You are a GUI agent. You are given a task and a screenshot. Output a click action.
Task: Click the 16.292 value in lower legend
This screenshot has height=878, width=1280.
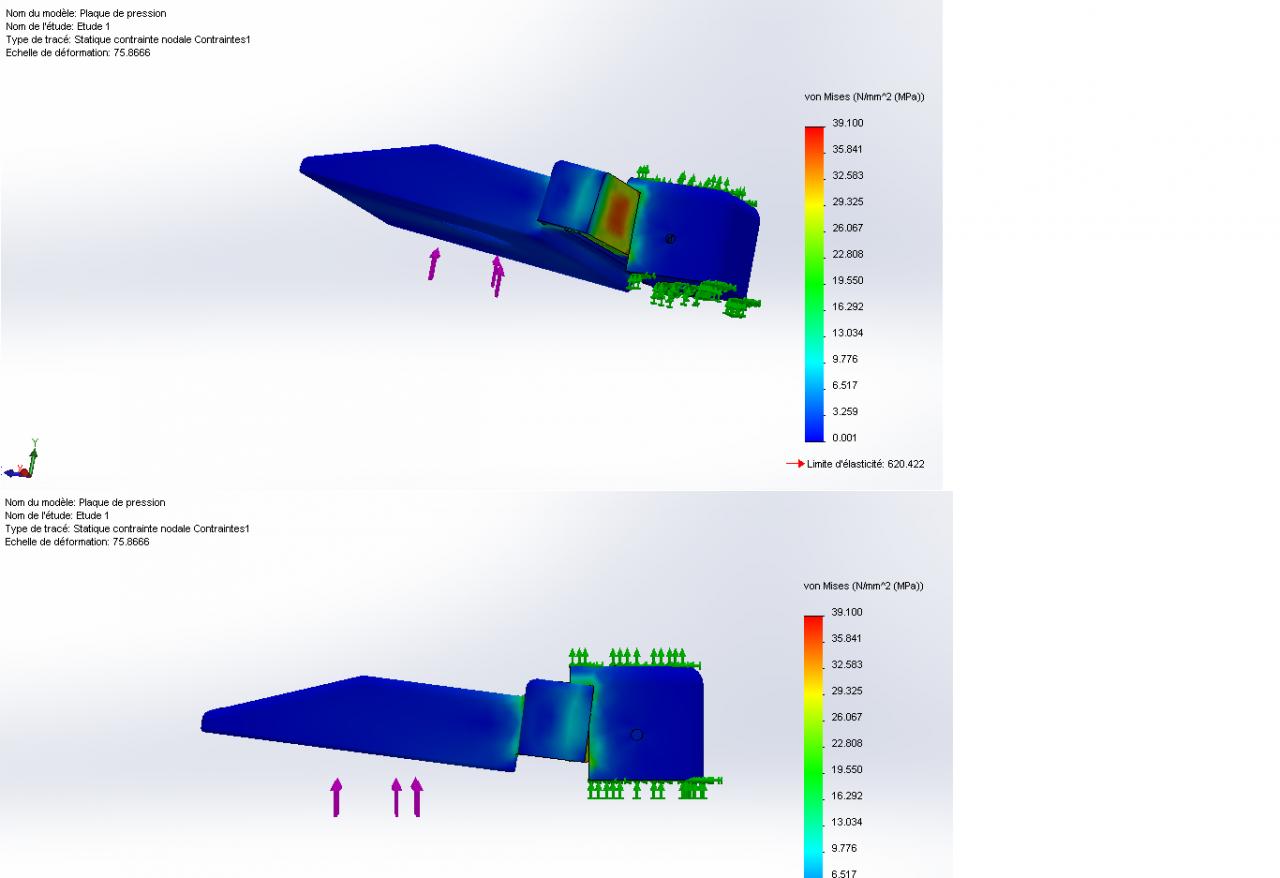(847, 795)
